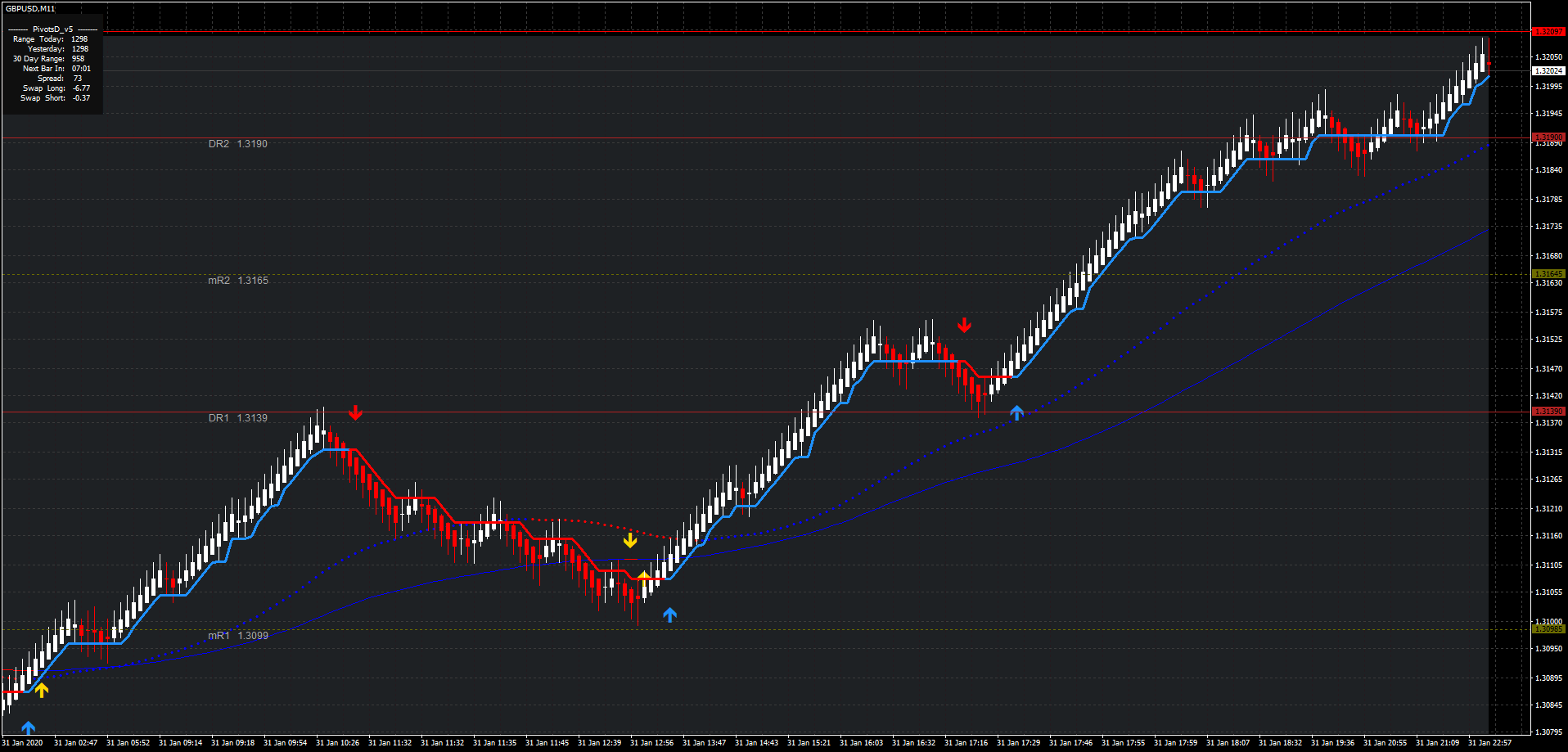This screenshot has height=752, width=1568.
Task: Click the 1.31785 price scale label
Action: 1548,200
